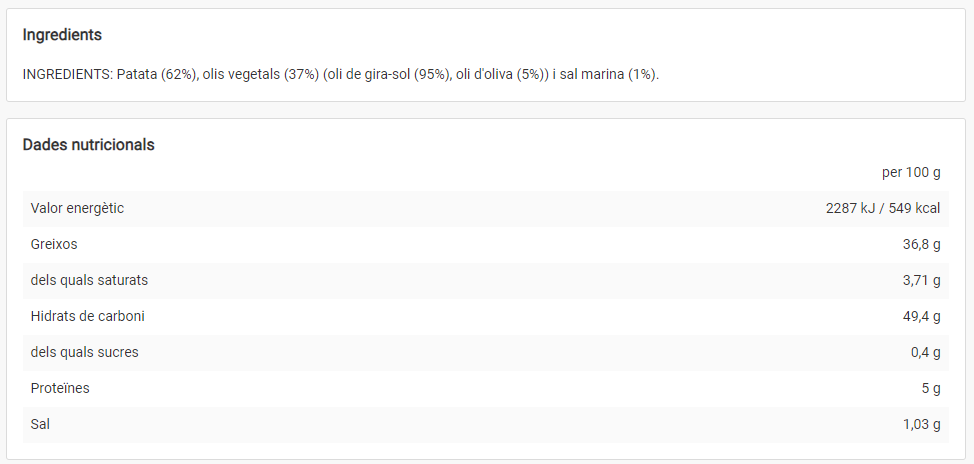The width and height of the screenshot is (974, 464).
Task: Click the Ingredients heading
Action: pyautogui.click(x=62, y=35)
